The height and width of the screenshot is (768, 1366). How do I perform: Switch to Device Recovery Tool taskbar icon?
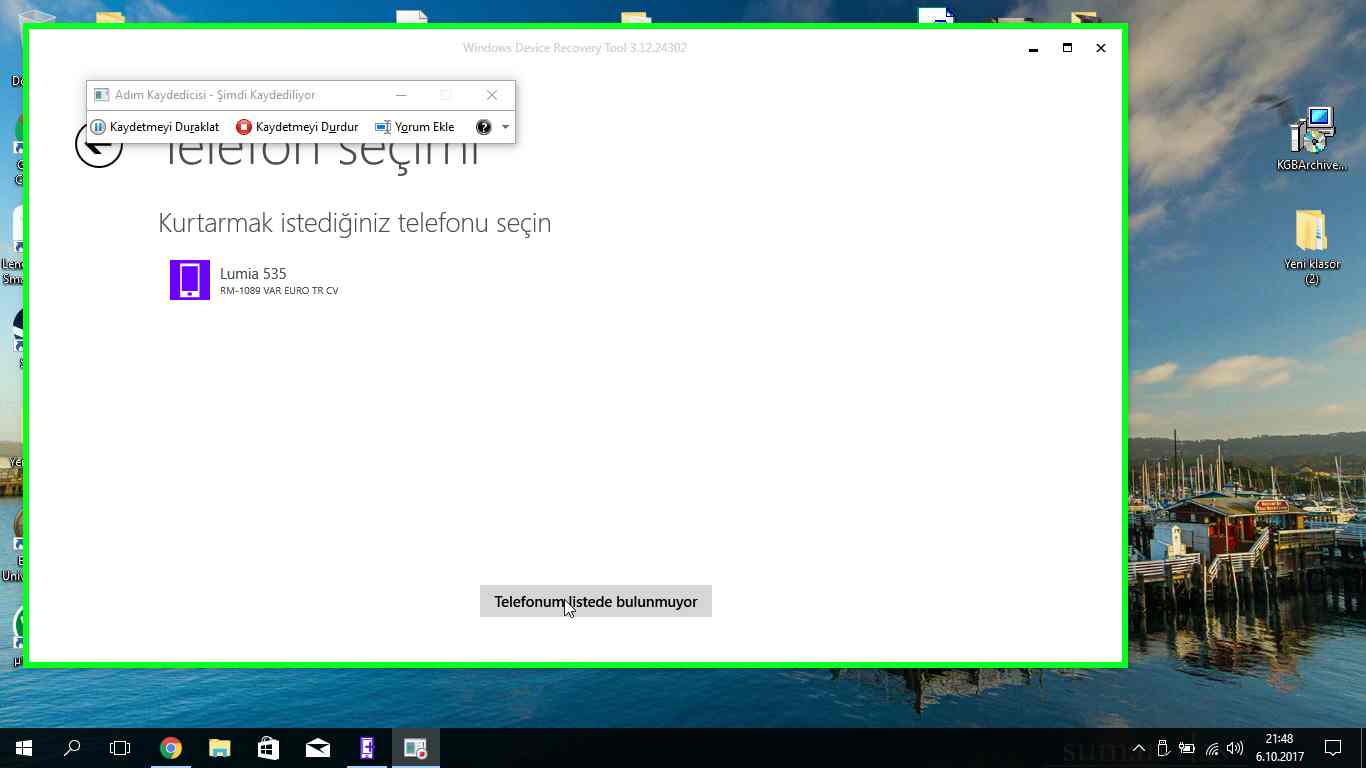click(367, 748)
